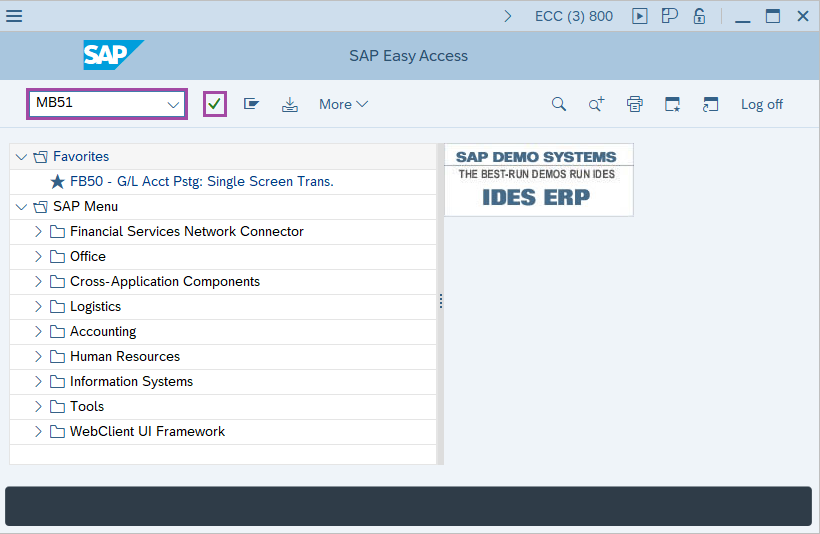The width and height of the screenshot is (820, 534).
Task: Maximize the SAP window
Action: (773, 16)
